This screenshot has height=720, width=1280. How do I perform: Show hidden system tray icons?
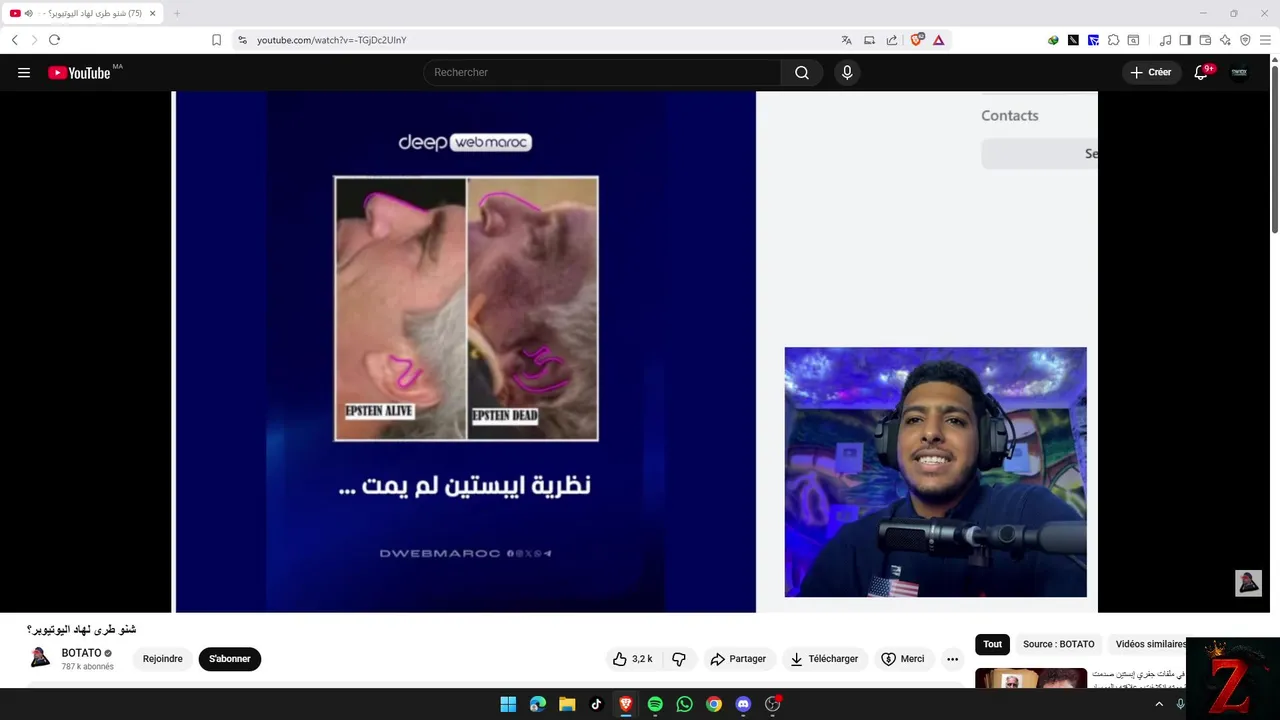click(x=1159, y=704)
